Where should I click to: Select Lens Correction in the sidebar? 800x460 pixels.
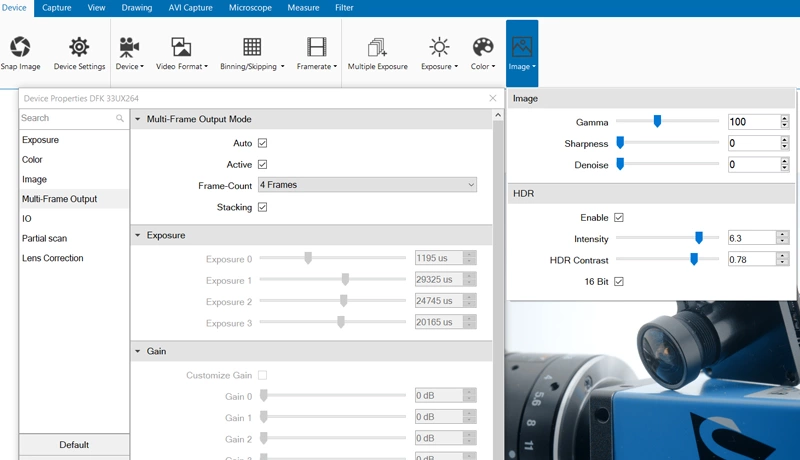pyautogui.click(x=53, y=258)
